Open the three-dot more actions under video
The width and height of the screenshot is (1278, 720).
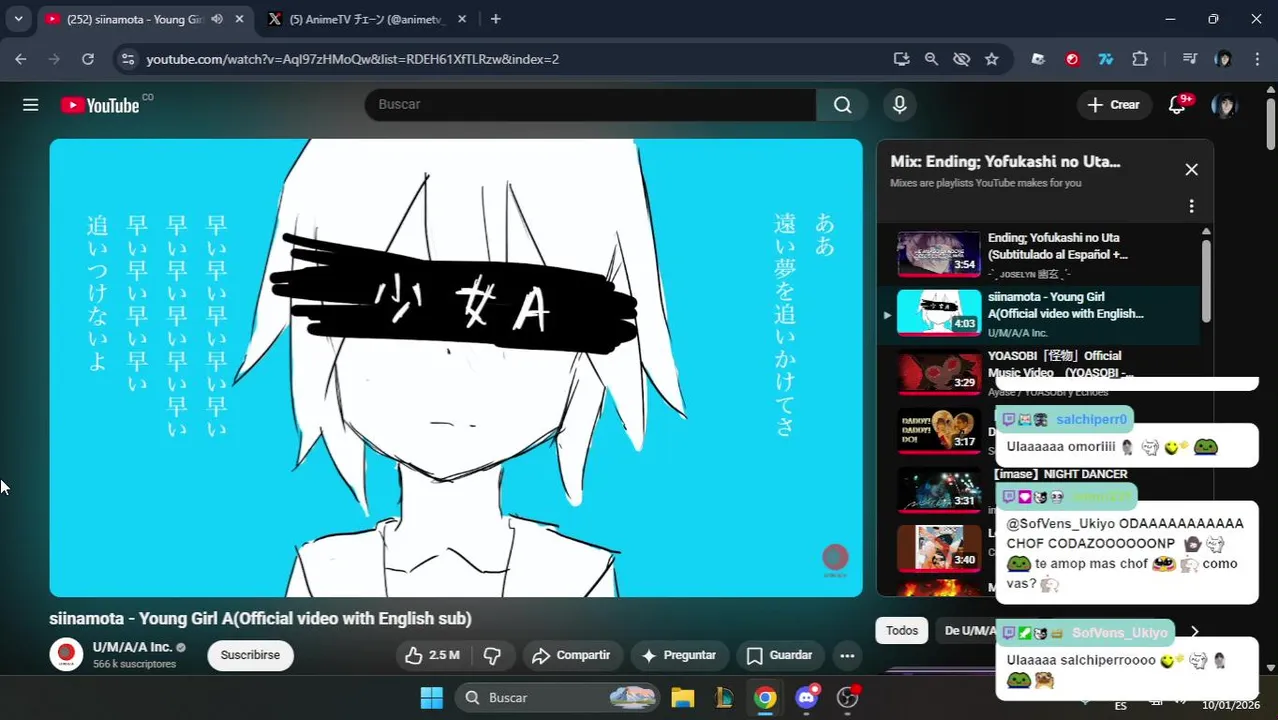point(847,655)
